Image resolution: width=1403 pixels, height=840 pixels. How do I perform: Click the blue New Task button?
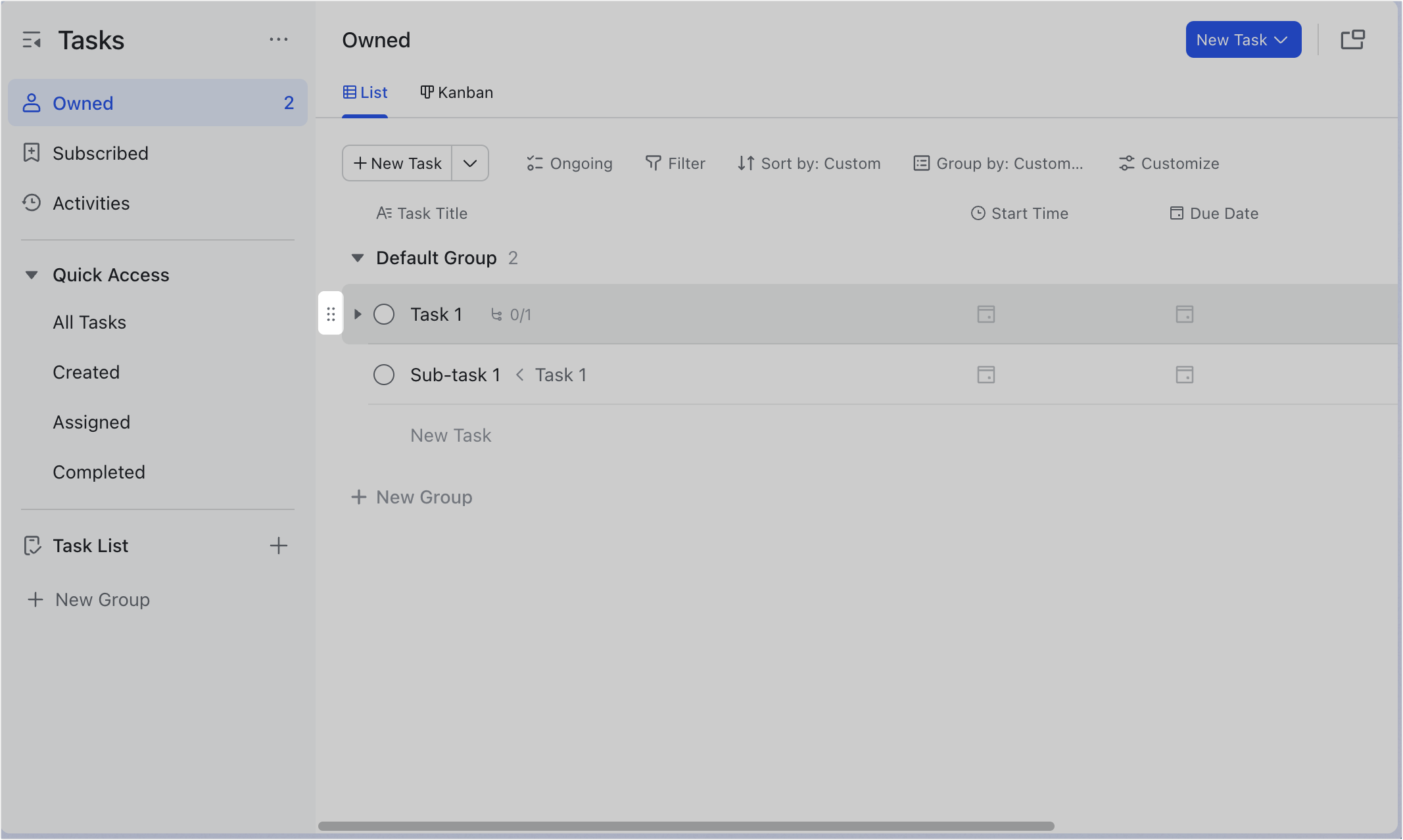[x=1243, y=39]
